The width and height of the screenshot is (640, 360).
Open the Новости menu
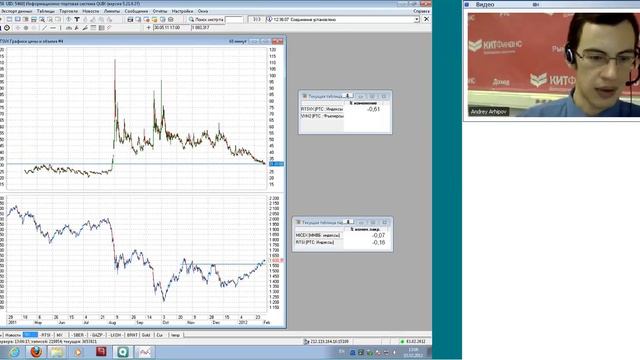tap(91, 11)
